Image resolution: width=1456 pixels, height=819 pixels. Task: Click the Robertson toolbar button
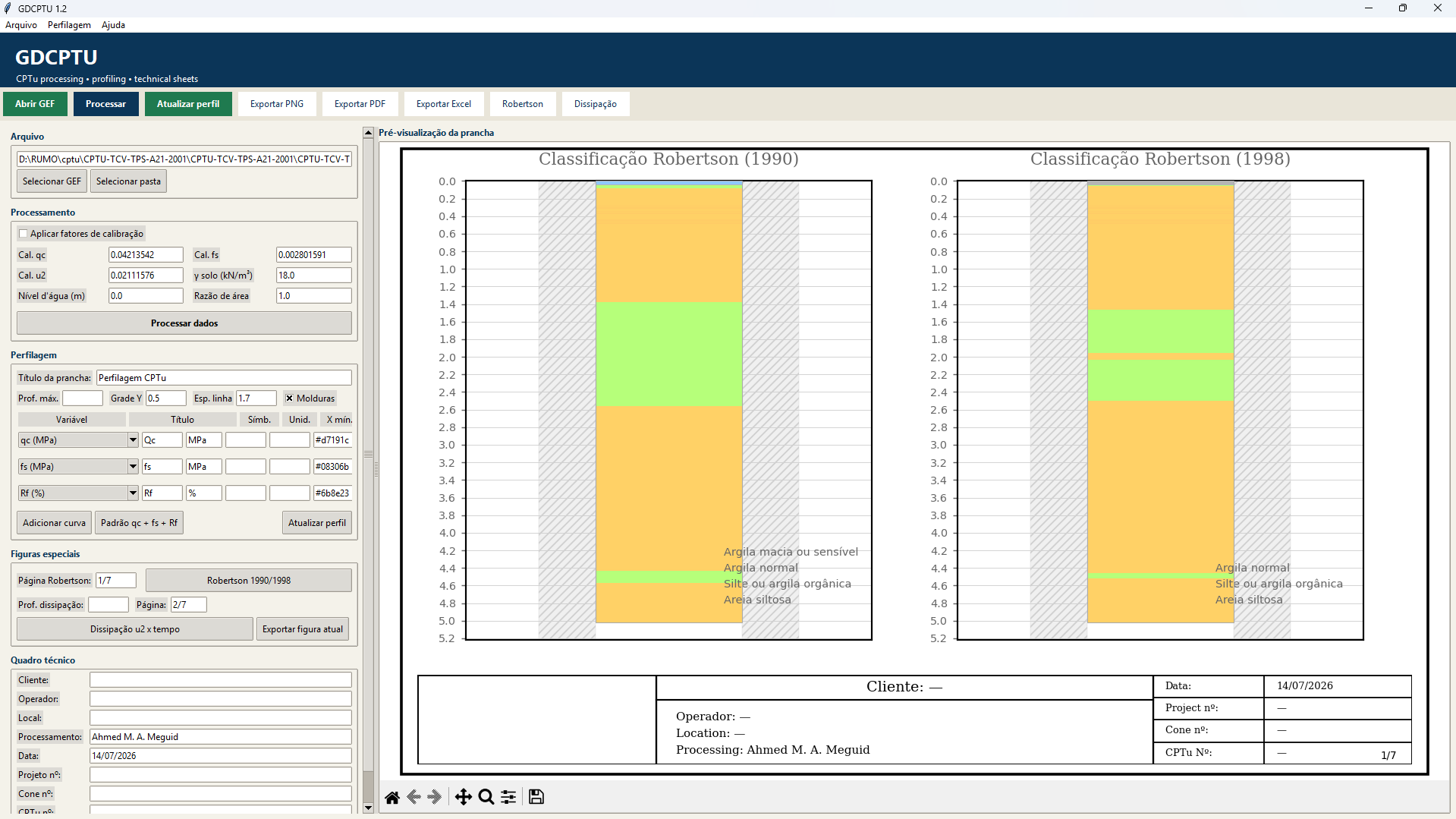523,104
